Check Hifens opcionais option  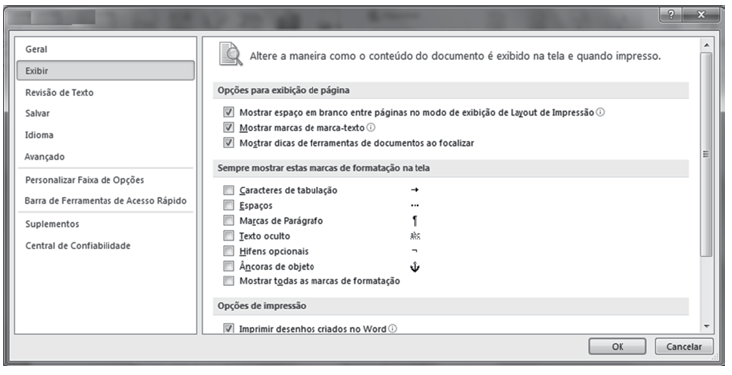click(x=228, y=251)
